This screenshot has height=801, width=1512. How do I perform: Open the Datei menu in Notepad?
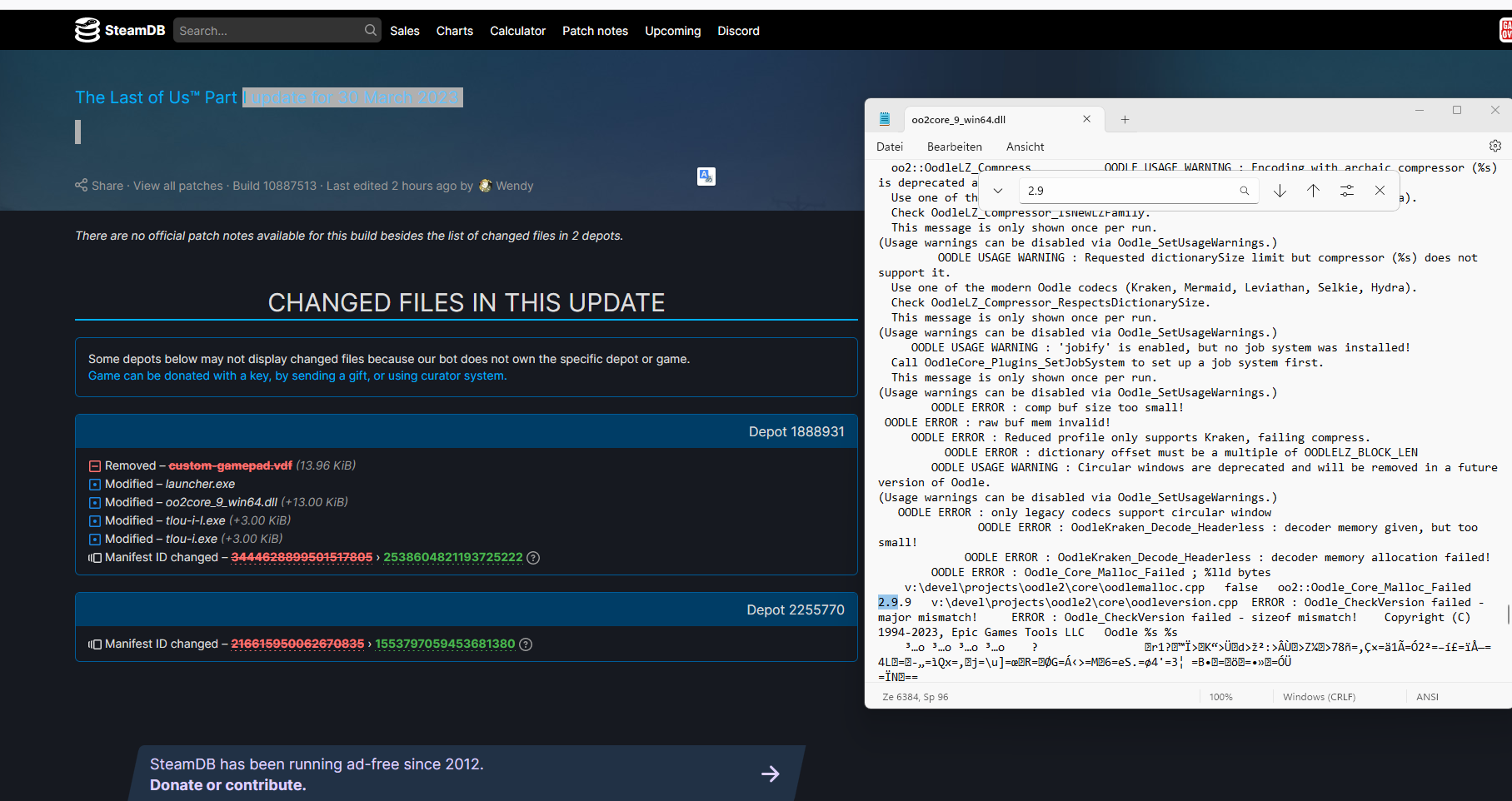coord(890,146)
